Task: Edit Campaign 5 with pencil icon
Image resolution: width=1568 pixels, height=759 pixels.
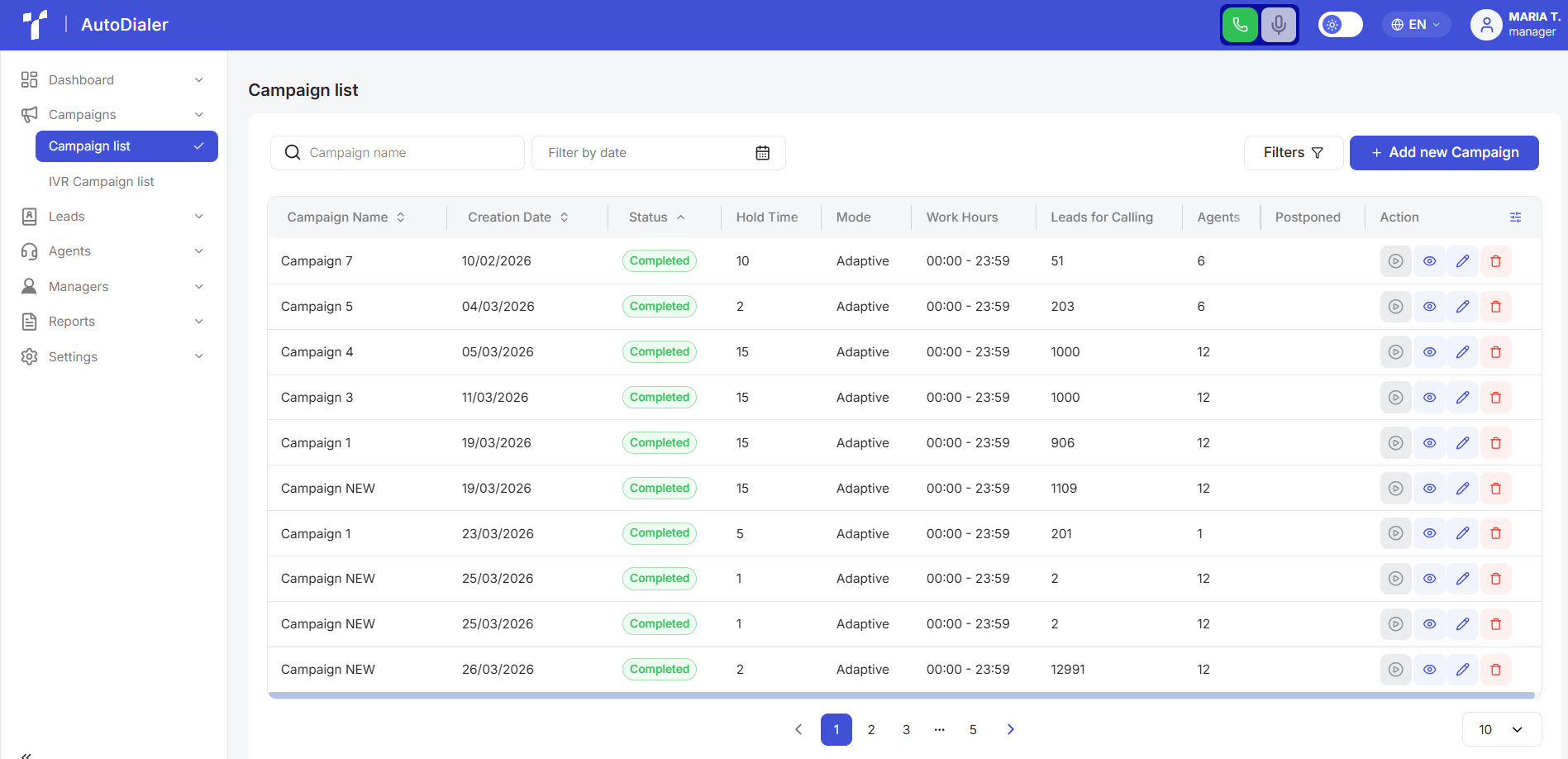Action: [1462, 307]
